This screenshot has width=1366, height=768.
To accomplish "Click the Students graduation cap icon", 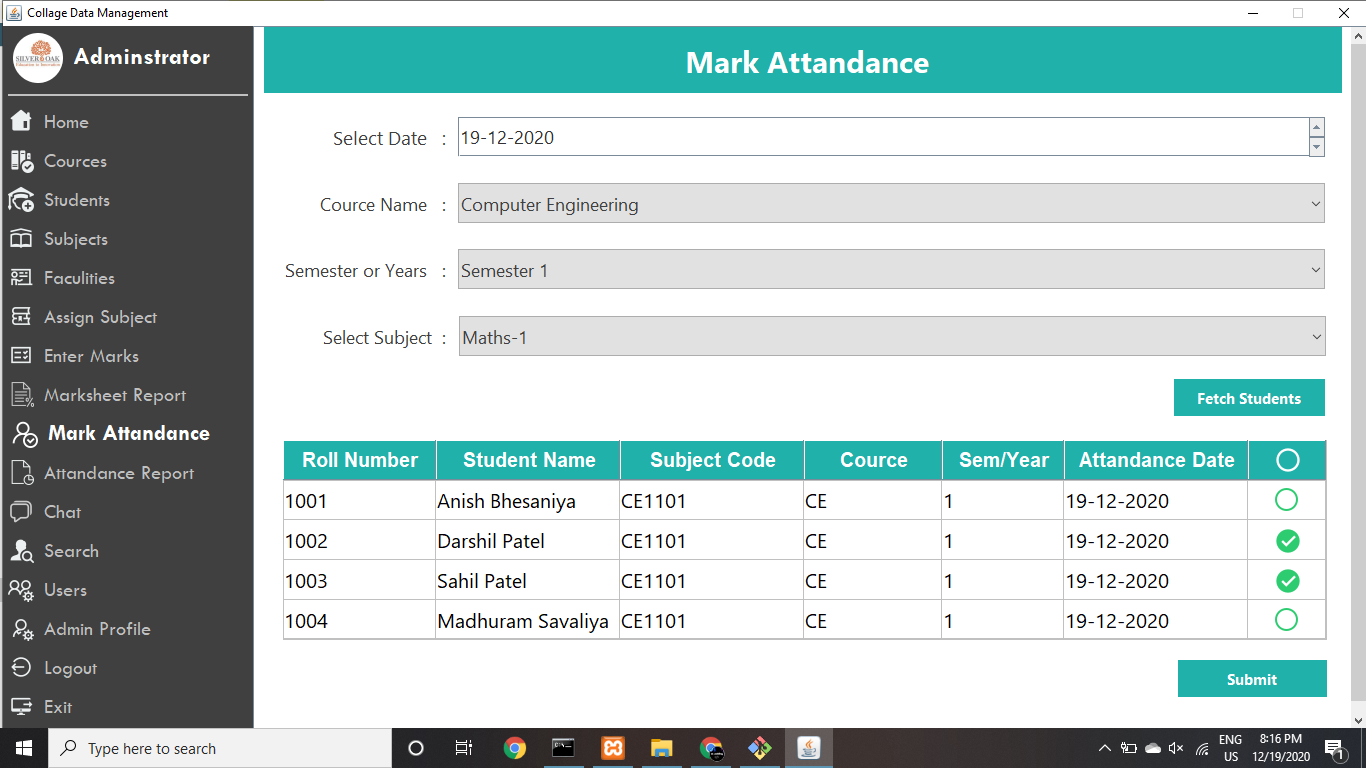I will (x=22, y=199).
